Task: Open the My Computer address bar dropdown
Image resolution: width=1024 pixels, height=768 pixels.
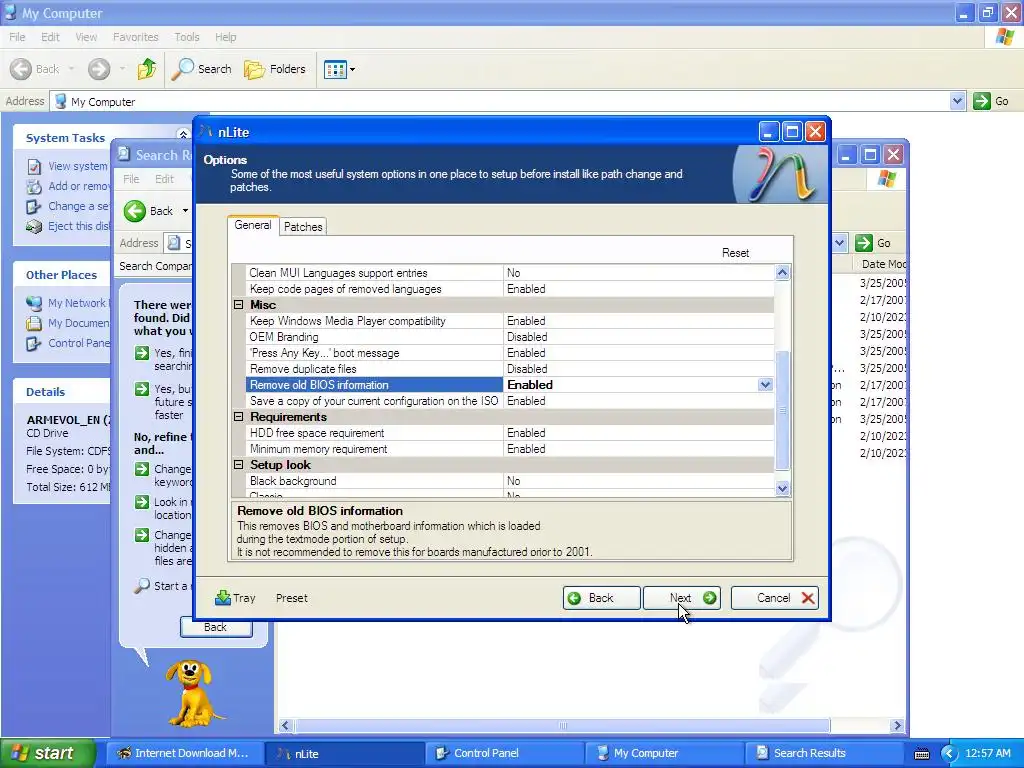Action: point(957,101)
